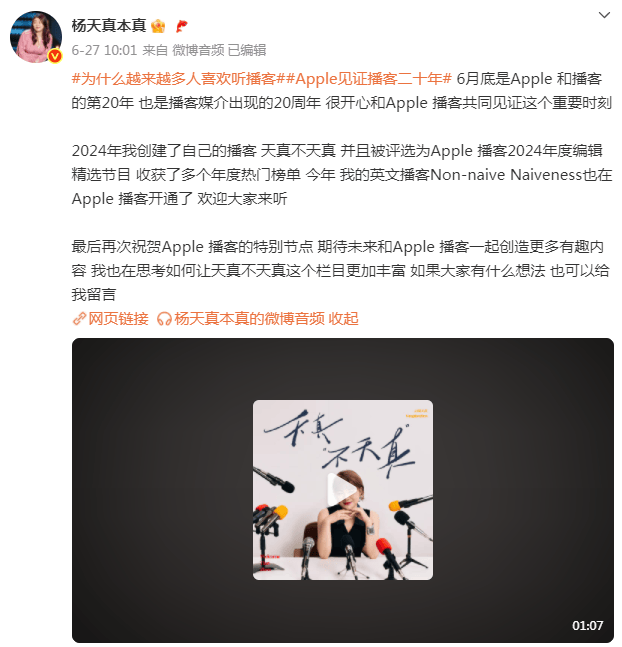Click the chain link icon beside 网页链接

point(79,319)
